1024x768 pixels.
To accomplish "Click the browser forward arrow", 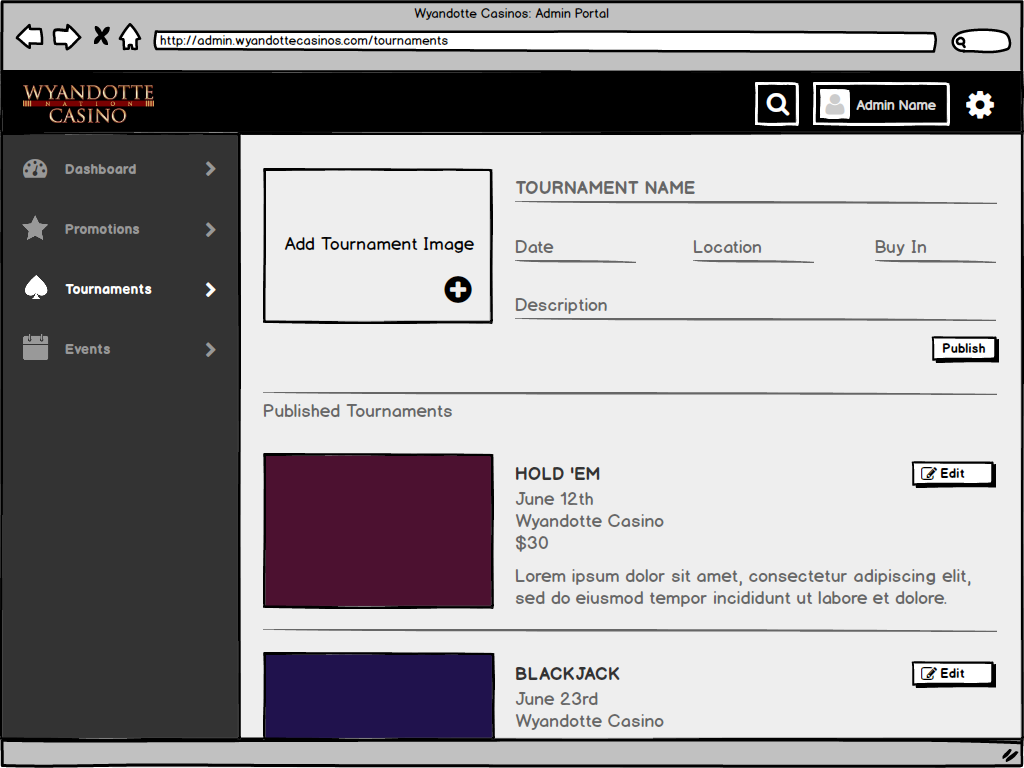I will (x=67, y=37).
